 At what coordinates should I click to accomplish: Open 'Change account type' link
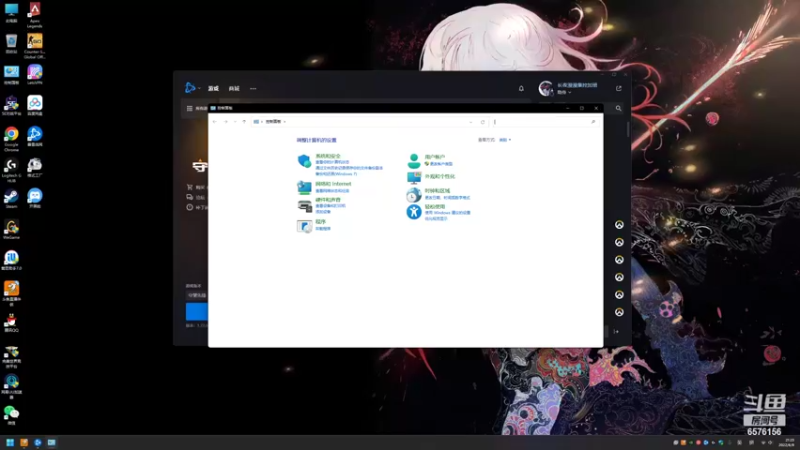(441, 164)
